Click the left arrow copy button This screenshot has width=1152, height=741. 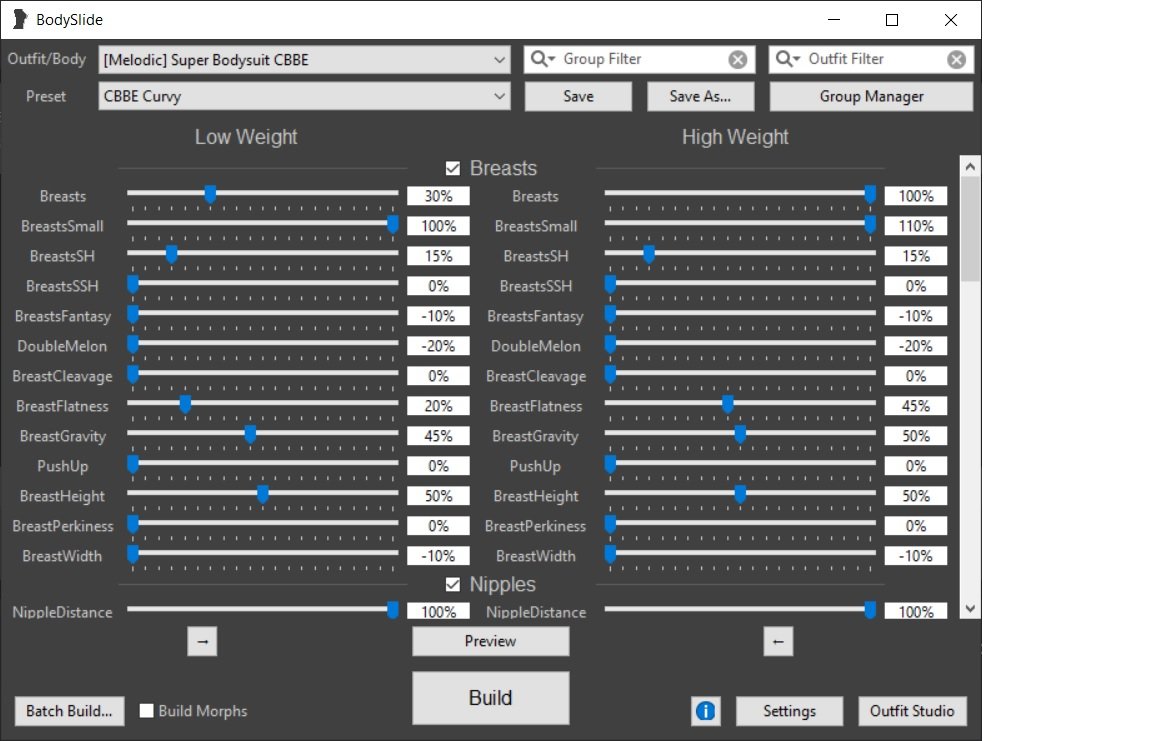click(x=778, y=642)
